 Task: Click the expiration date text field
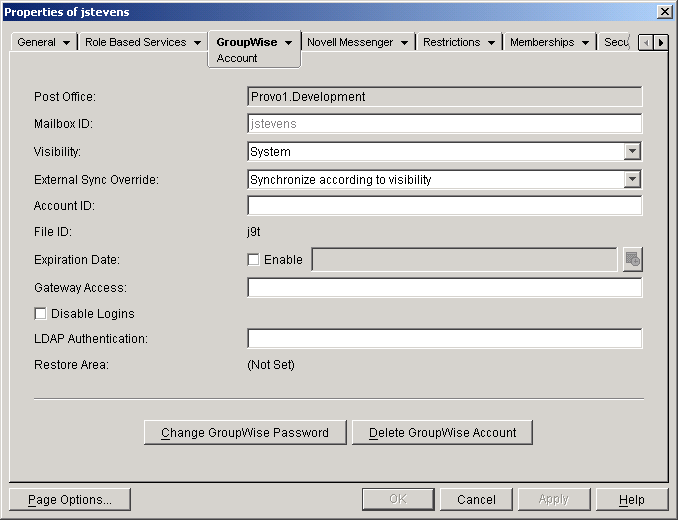tap(464, 259)
